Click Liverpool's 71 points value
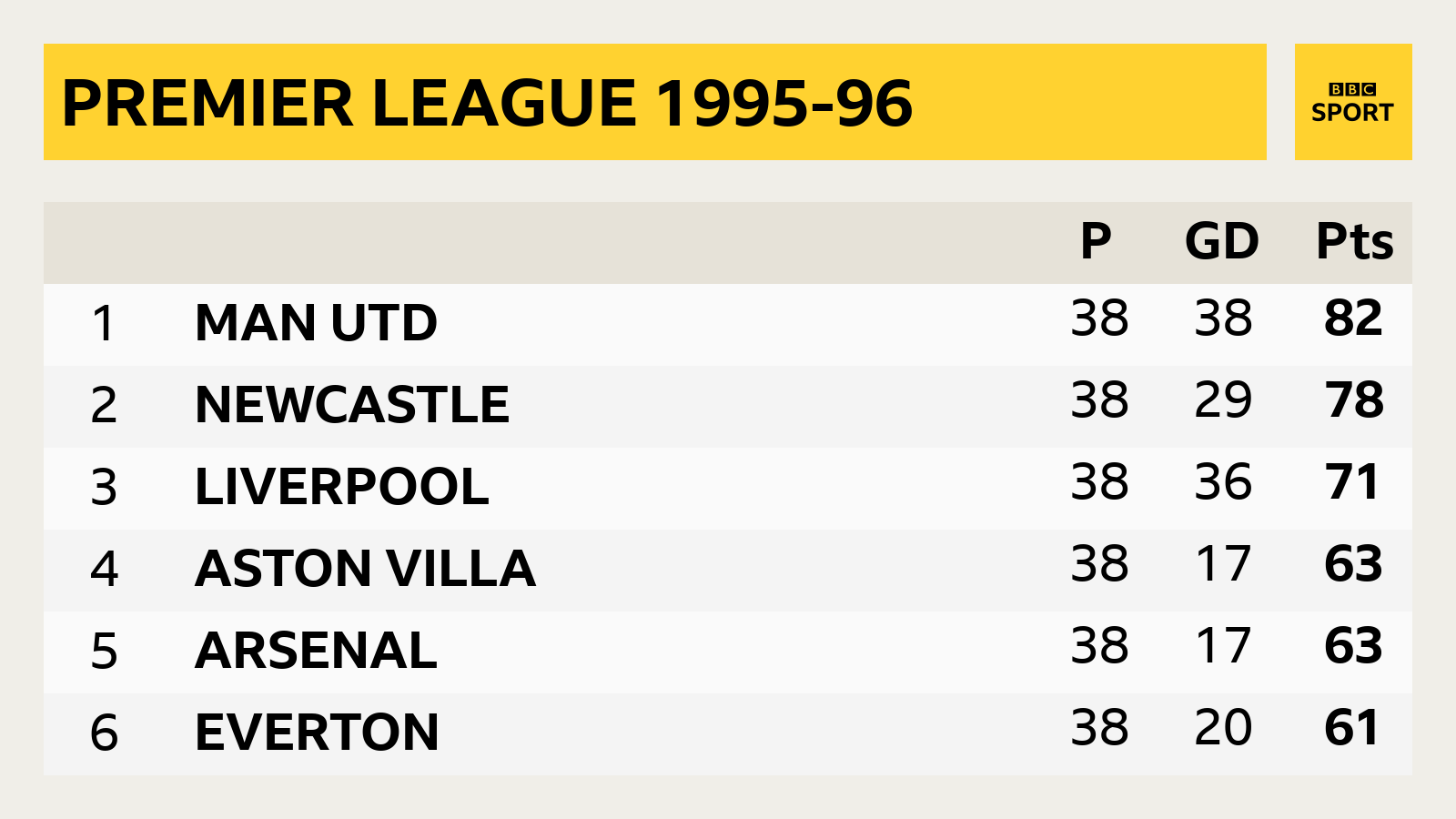The image size is (1456, 819). click(1352, 481)
